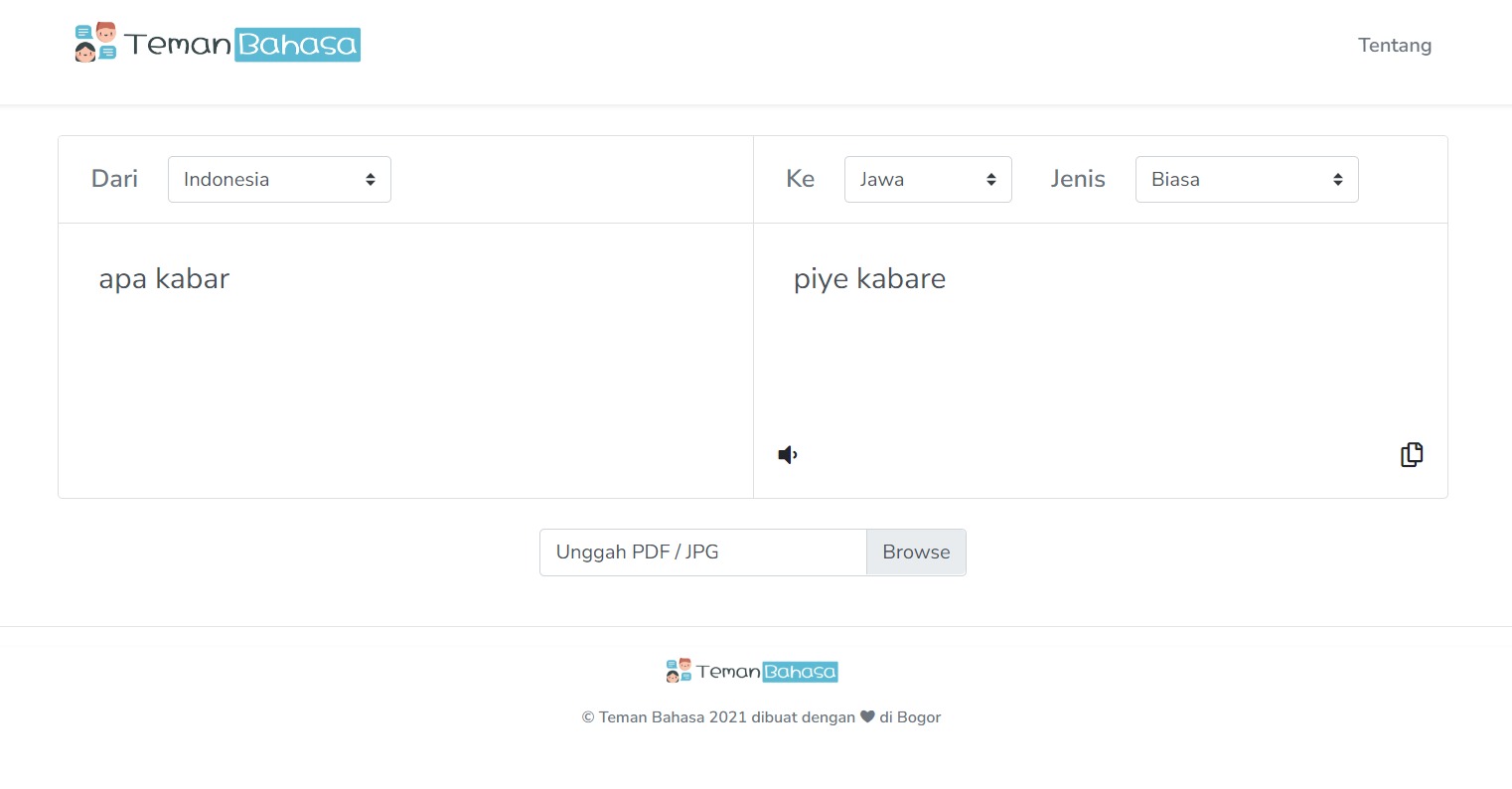Click the Unggah PDF / JPG upload field

tap(703, 552)
